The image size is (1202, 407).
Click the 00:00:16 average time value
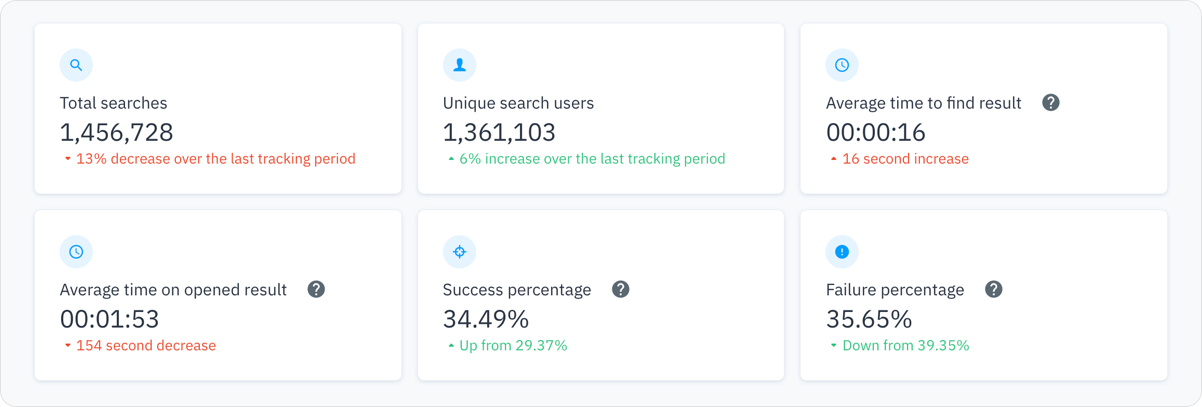coord(876,132)
